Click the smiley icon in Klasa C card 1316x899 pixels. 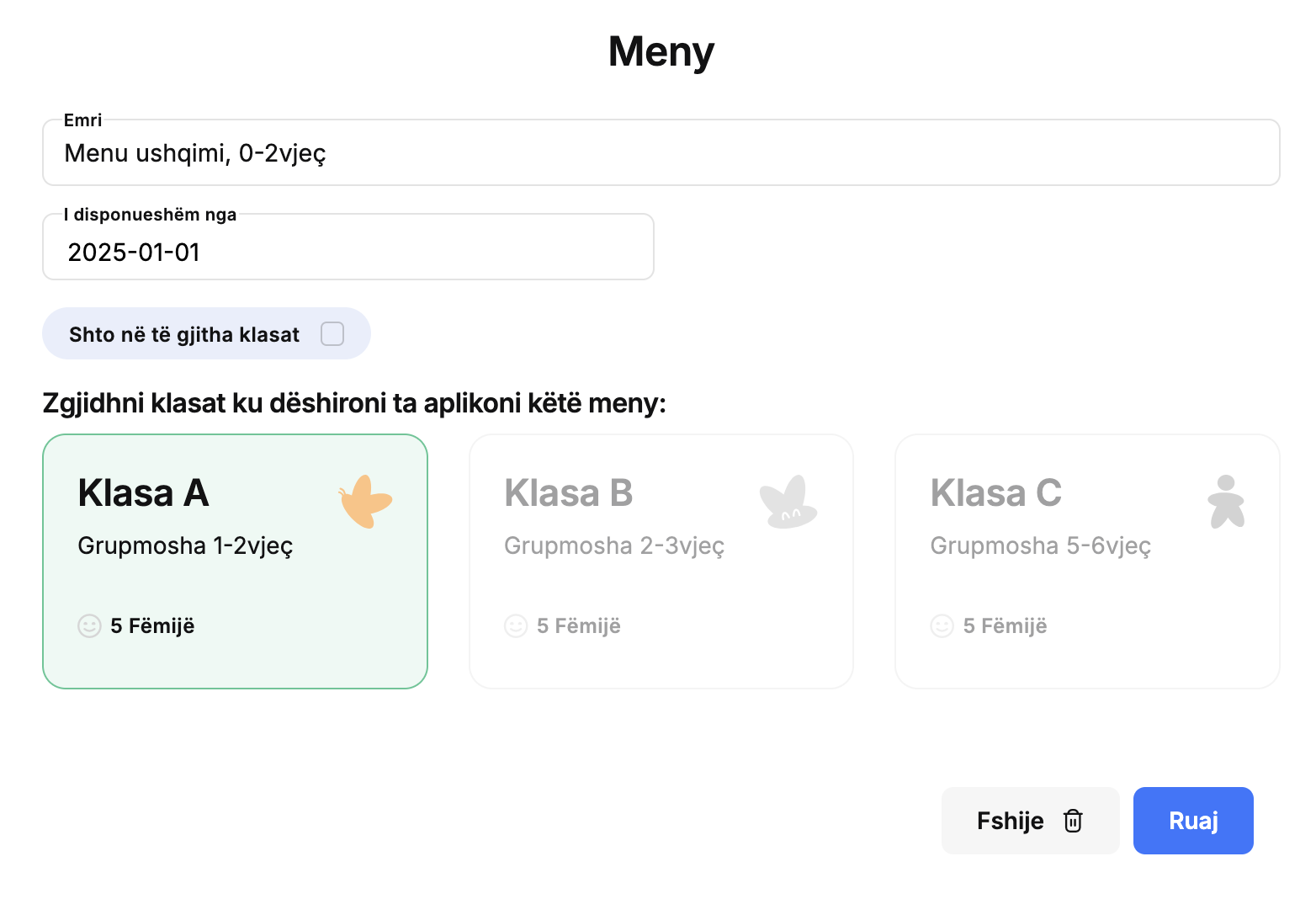tap(942, 625)
